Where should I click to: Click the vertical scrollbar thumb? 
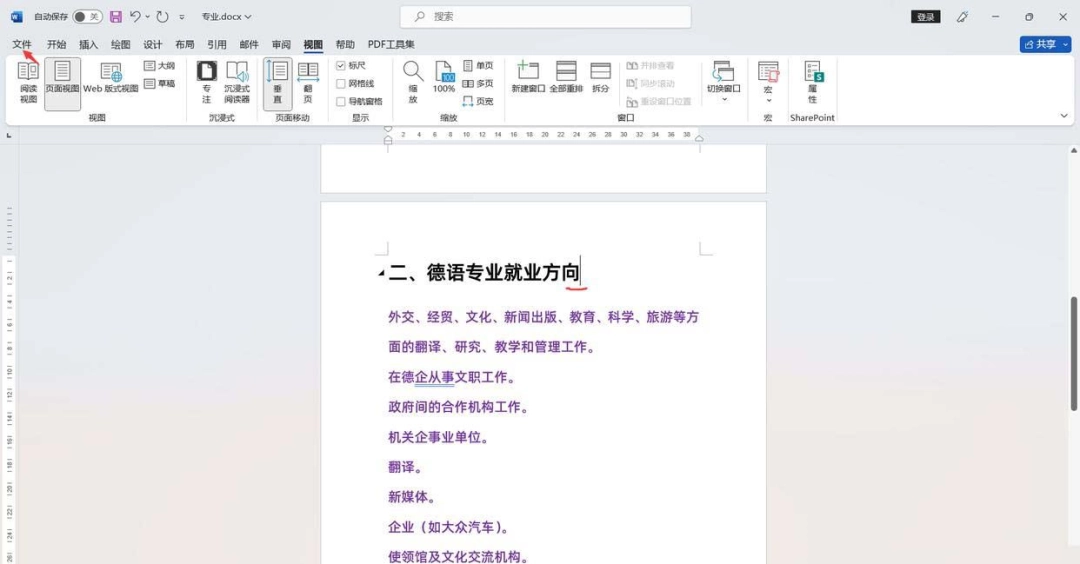click(x=1073, y=353)
